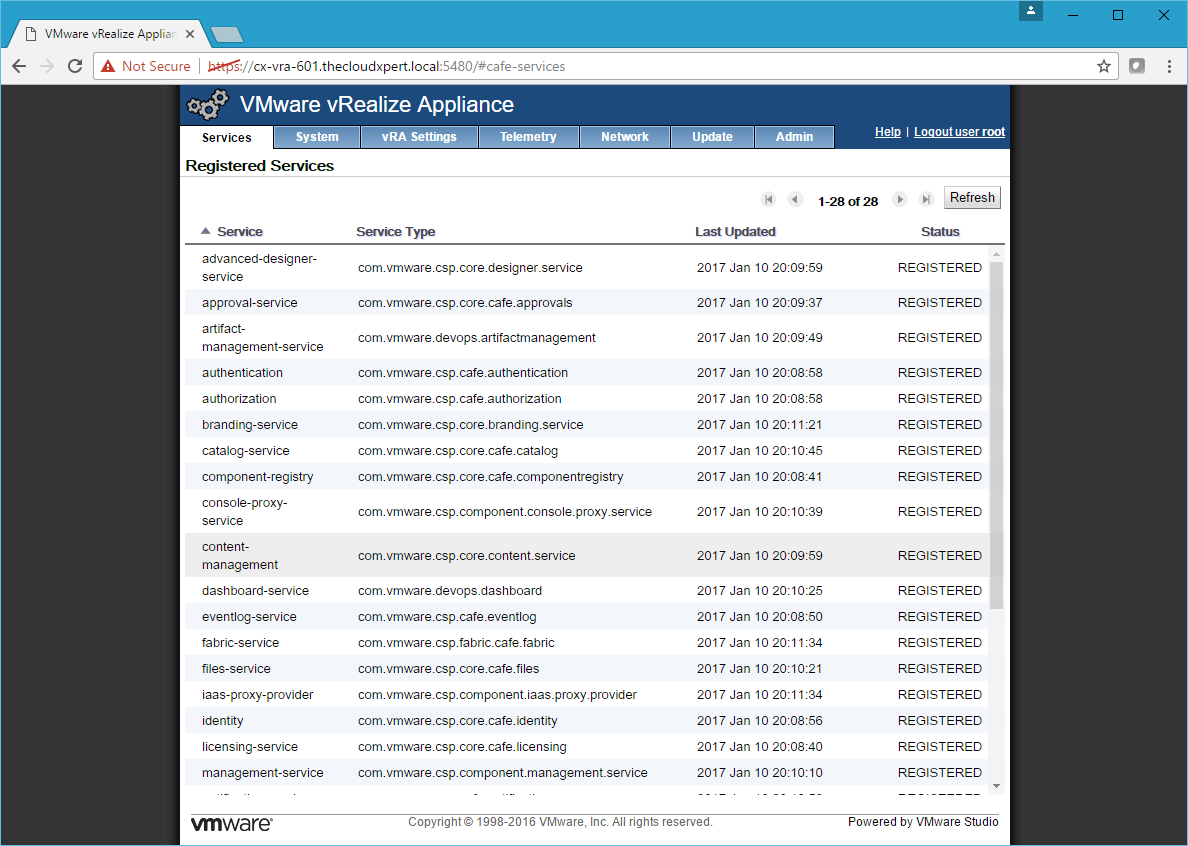
Task: Open the Help link
Action: pyautogui.click(x=887, y=132)
